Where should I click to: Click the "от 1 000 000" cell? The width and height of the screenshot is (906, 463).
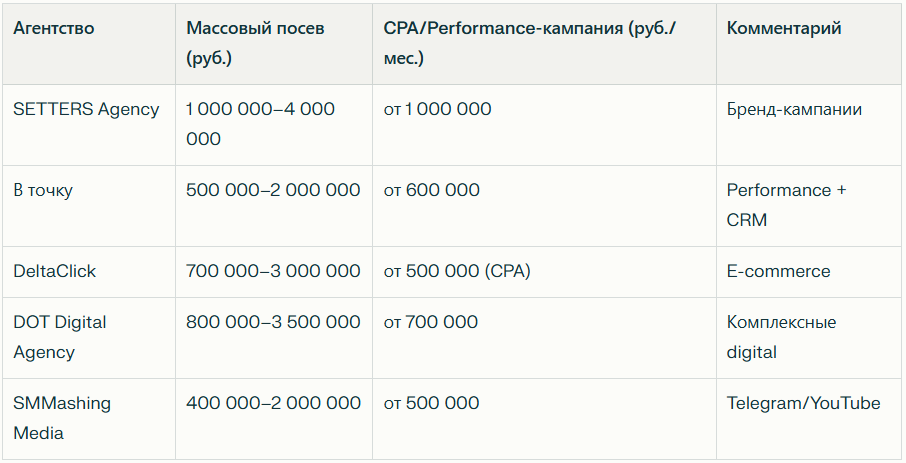point(437,109)
